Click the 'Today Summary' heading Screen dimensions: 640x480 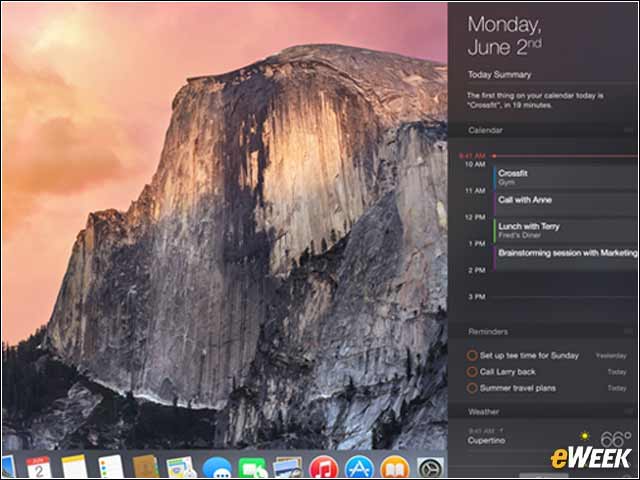pyautogui.click(x=500, y=75)
